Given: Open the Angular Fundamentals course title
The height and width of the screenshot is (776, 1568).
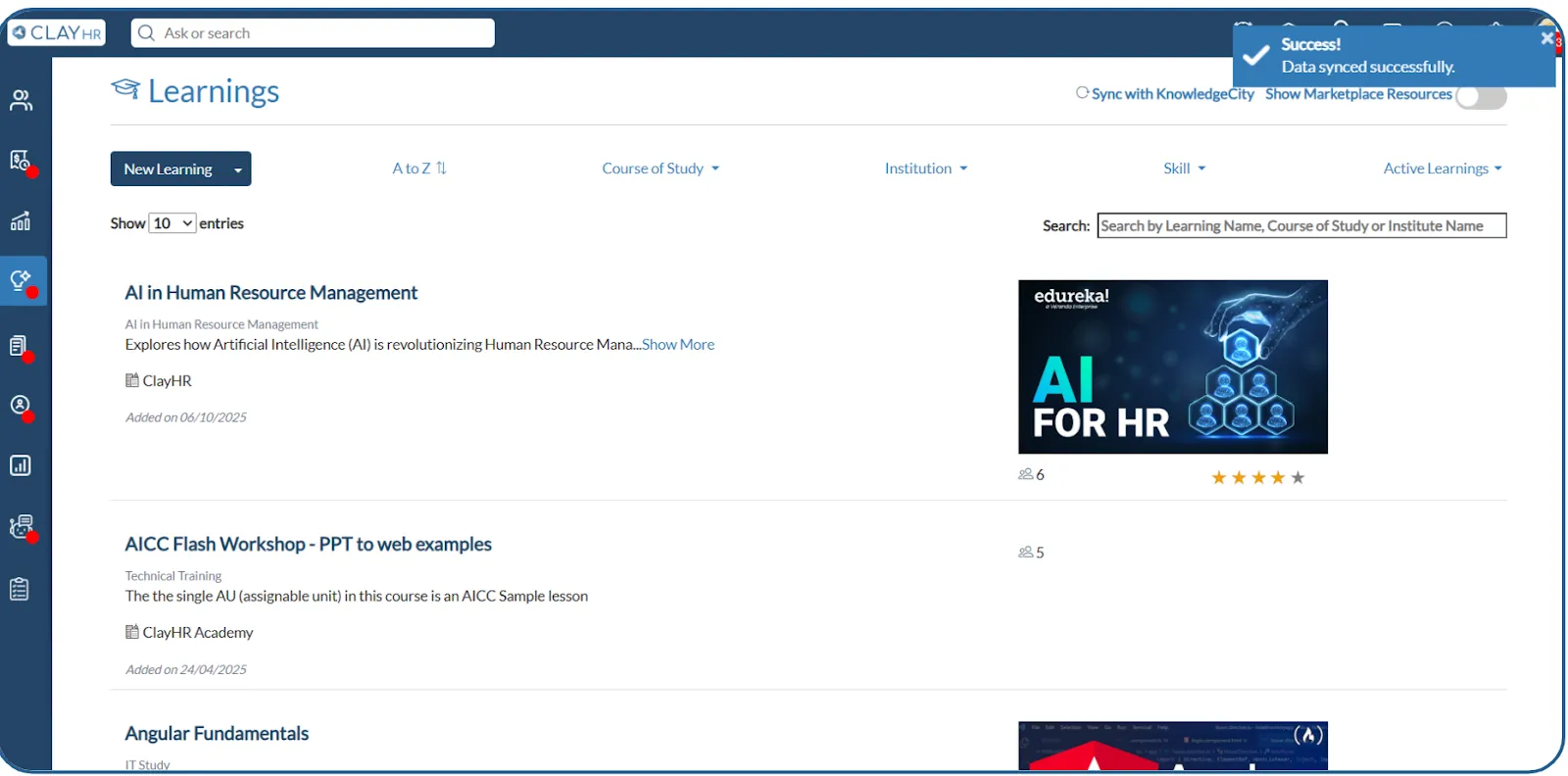Looking at the screenshot, I should (217, 733).
